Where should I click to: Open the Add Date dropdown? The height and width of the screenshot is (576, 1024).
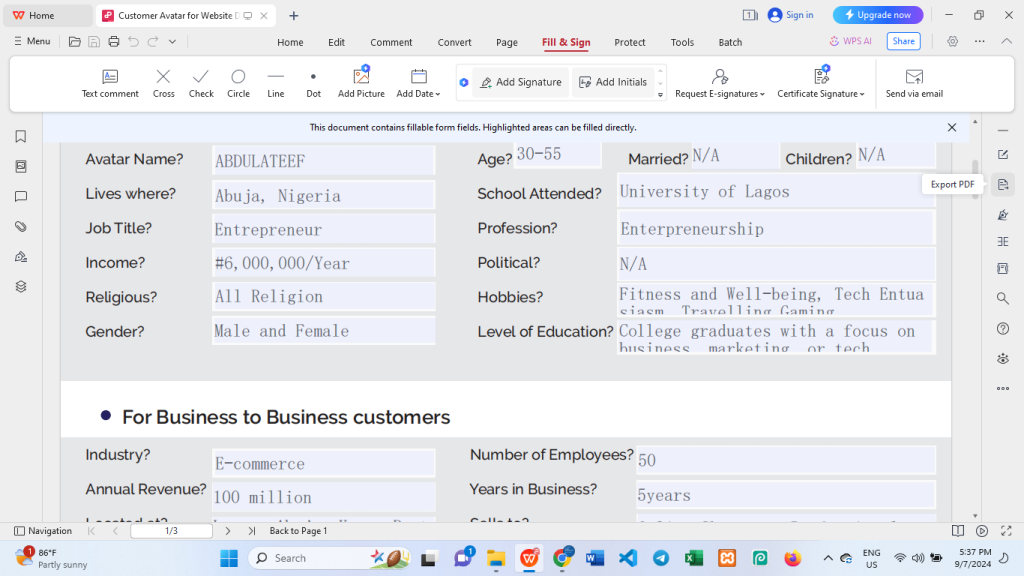pyautogui.click(x=419, y=84)
